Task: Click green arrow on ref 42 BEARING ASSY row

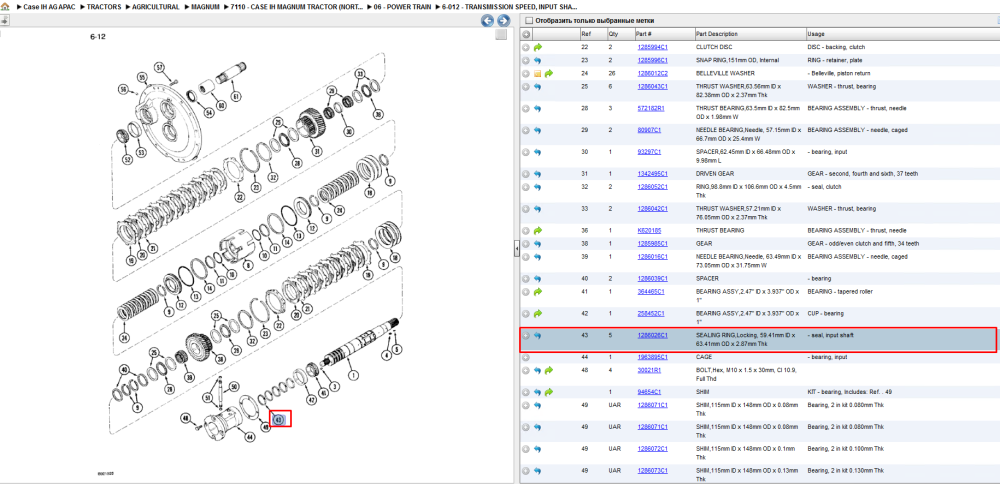Action: [538, 313]
